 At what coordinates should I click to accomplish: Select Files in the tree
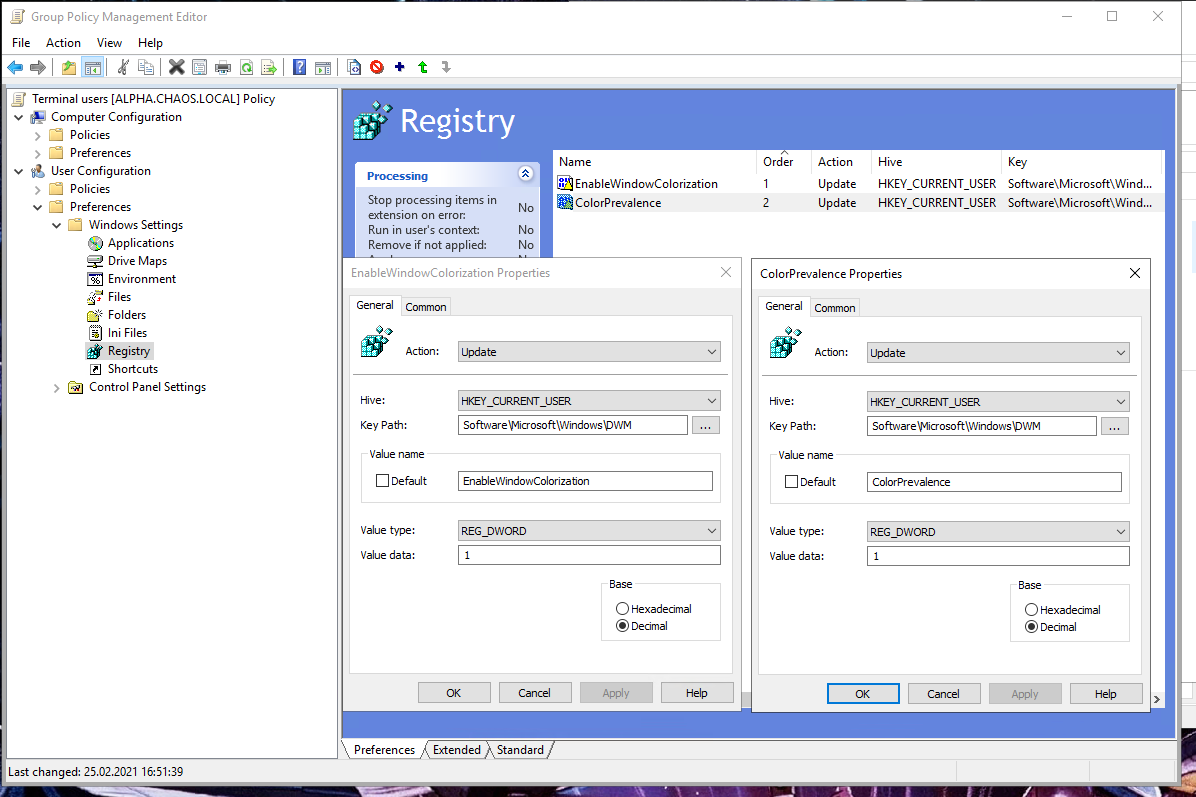point(119,297)
